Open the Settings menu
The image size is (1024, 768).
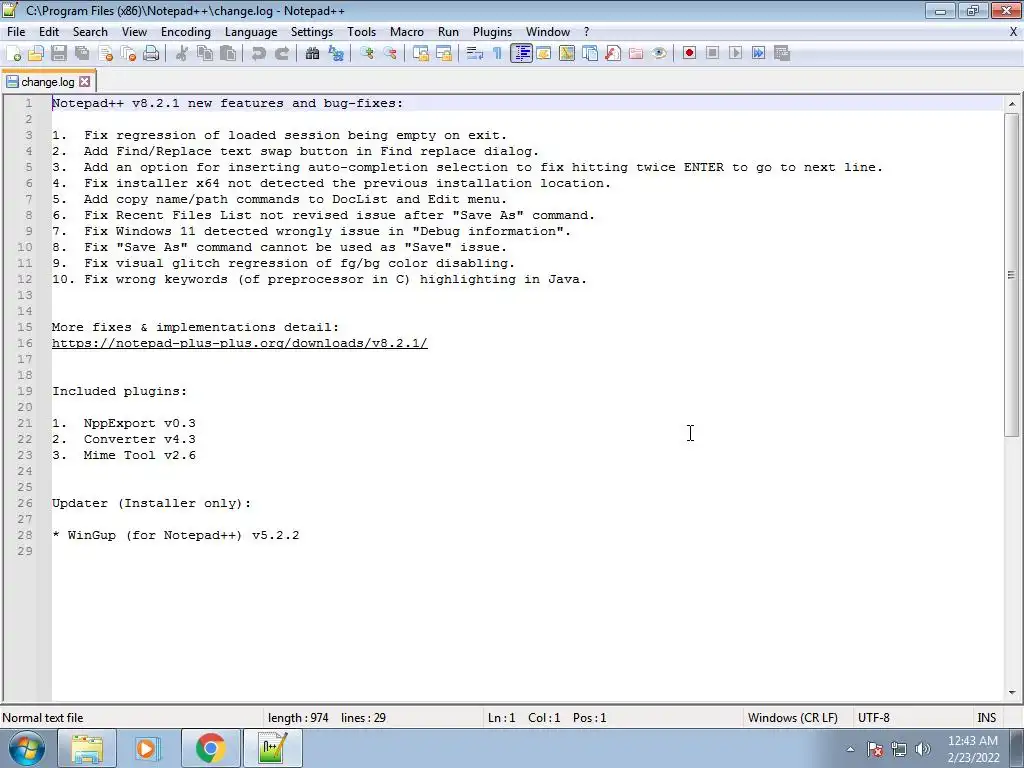pyautogui.click(x=312, y=31)
